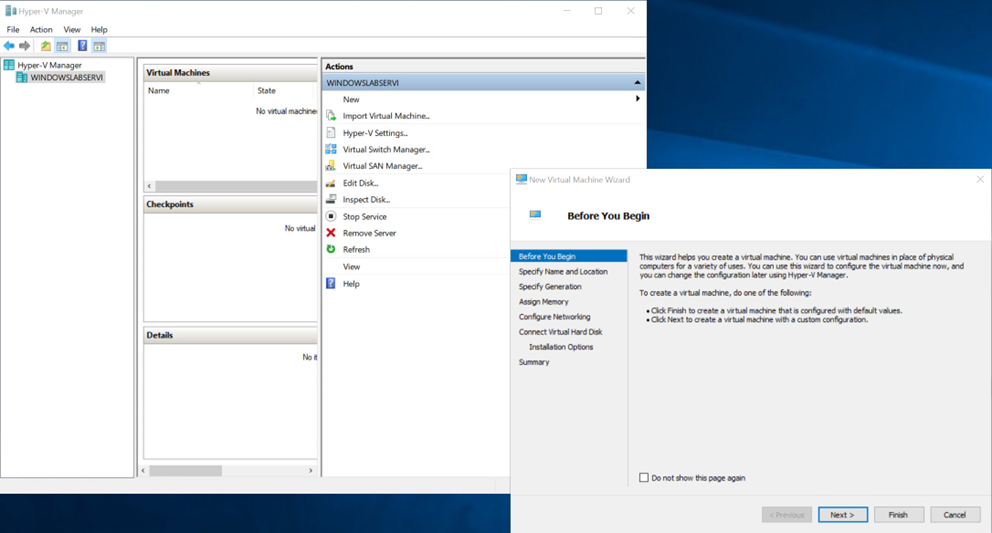The width and height of the screenshot is (992, 533).
Task: Click the Finish button
Action: click(x=898, y=515)
